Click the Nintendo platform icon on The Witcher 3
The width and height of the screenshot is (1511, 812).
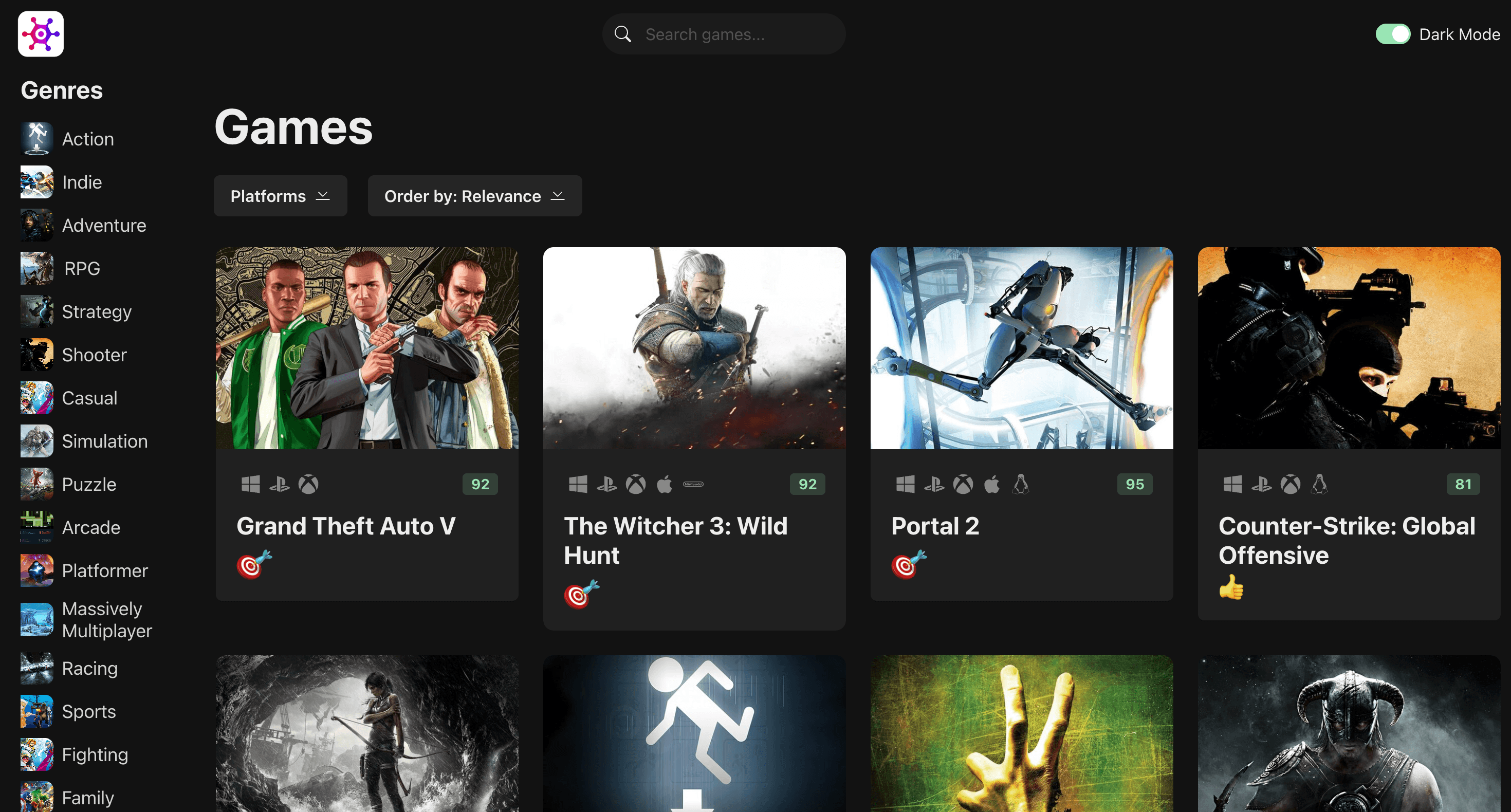click(x=692, y=484)
